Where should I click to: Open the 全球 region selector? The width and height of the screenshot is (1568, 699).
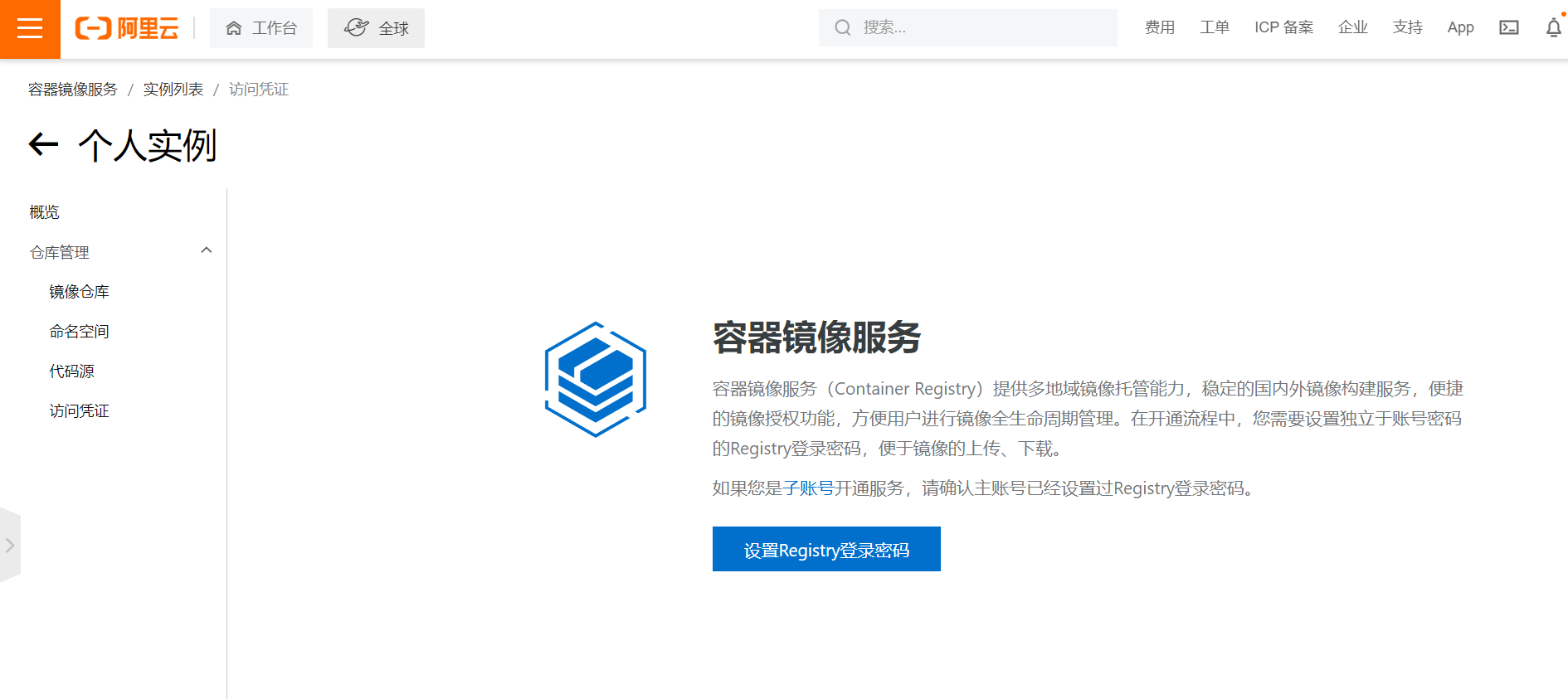pyautogui.click(x=376, y=28)
